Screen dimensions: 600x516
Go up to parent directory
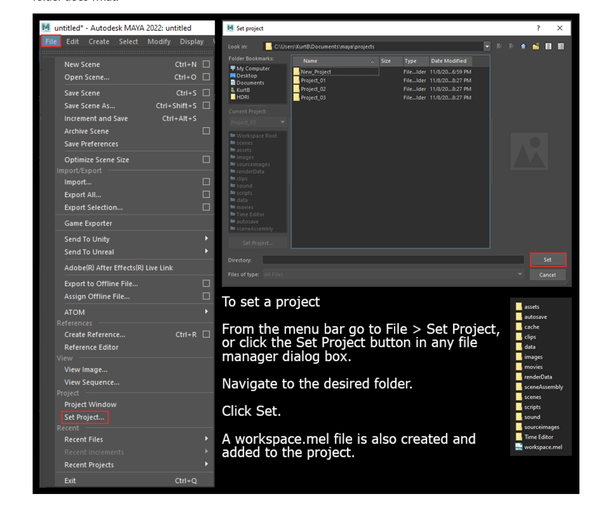(x=523, y=46)
